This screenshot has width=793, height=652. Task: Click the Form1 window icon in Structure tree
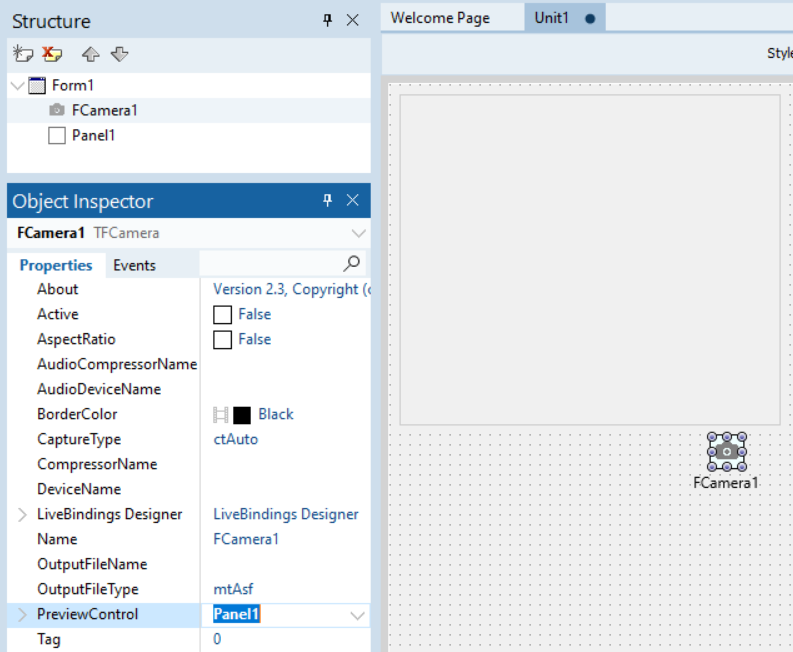pos(37,85)
